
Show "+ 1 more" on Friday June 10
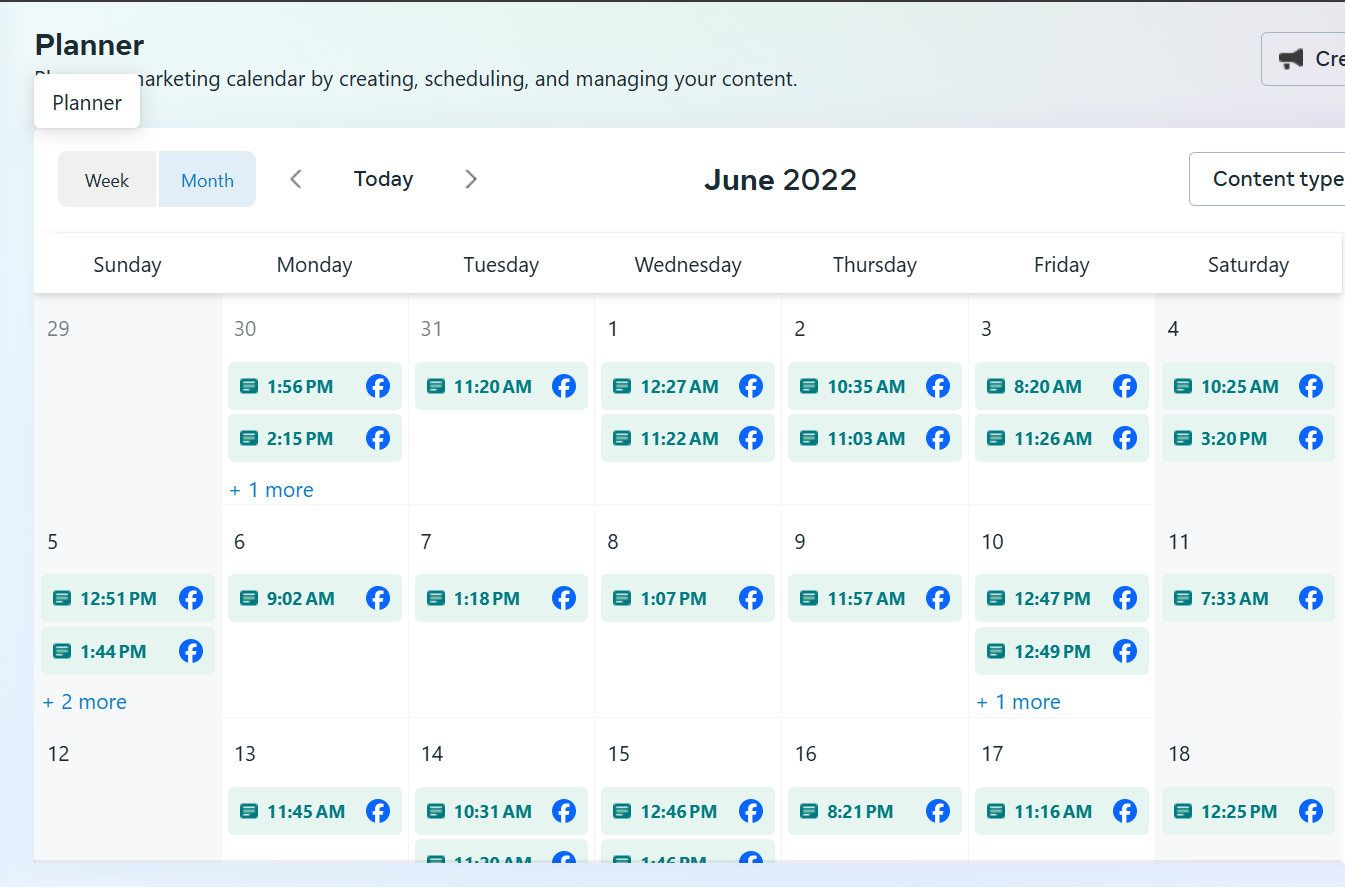(1019, 702)
